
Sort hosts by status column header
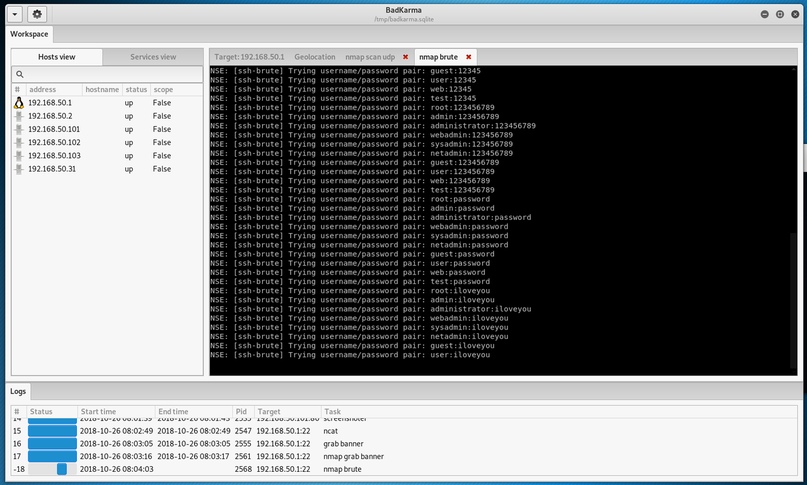[x=136, y=90]
